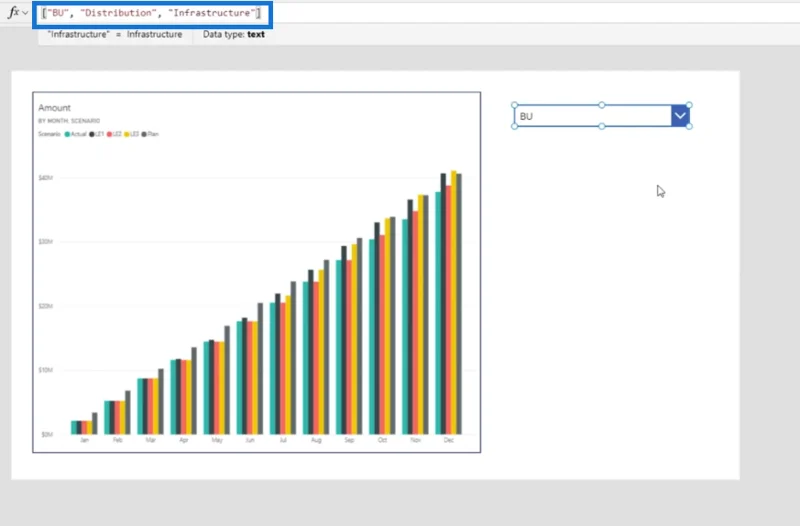800x526 pixels.
Task: Click the Nov month axis label
Action: click(x=415, y=440)
